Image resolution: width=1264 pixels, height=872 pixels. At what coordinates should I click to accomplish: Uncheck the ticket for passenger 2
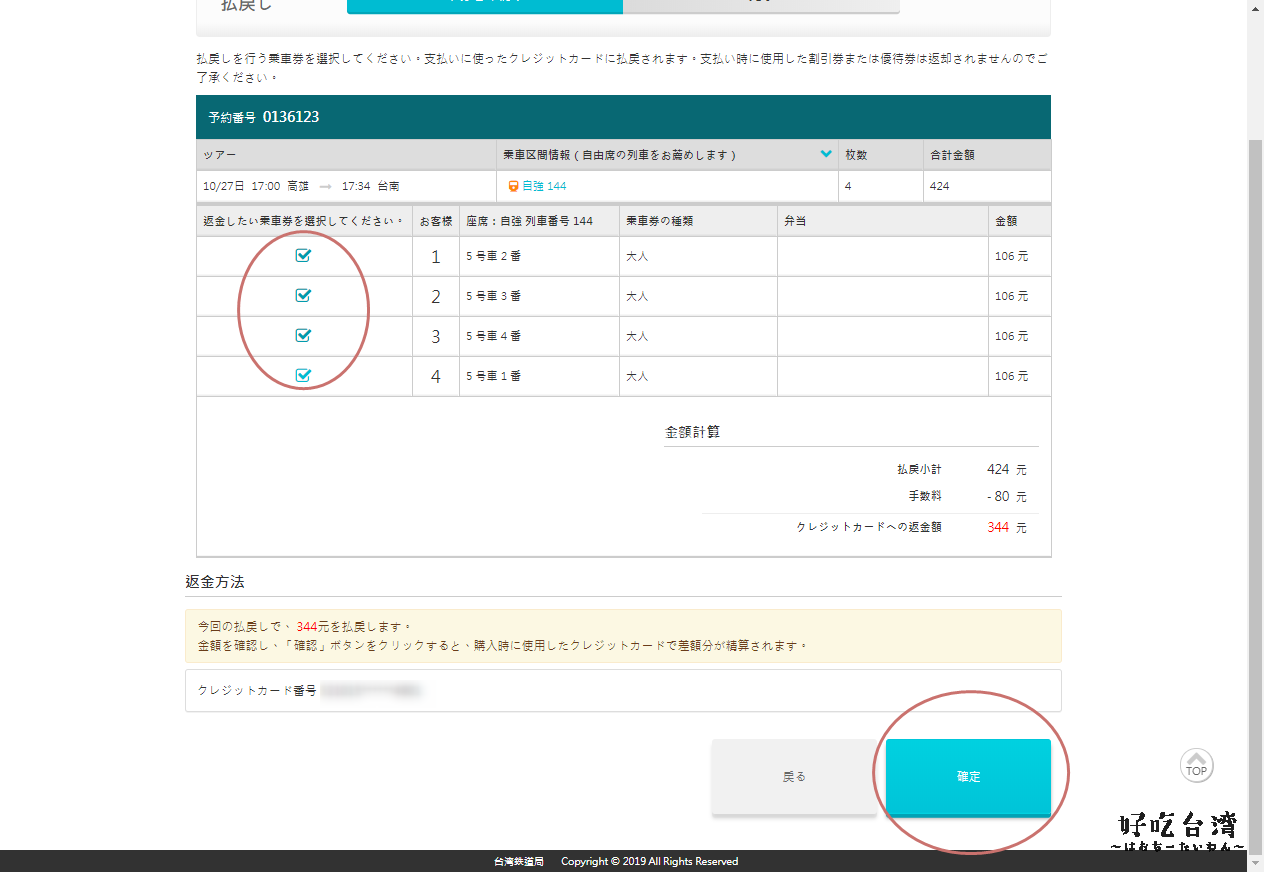(303, 295)
